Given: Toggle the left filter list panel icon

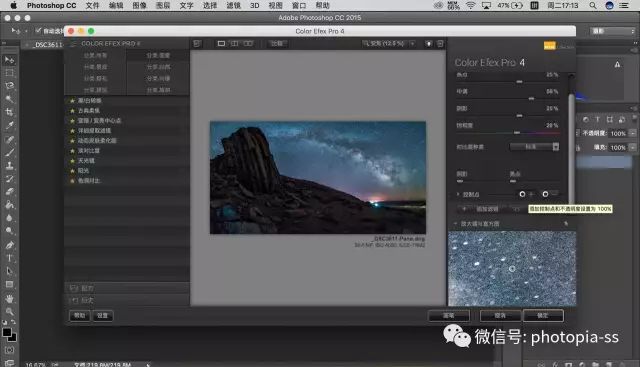Looking at the screenshot, I should (x=197, y=43).
